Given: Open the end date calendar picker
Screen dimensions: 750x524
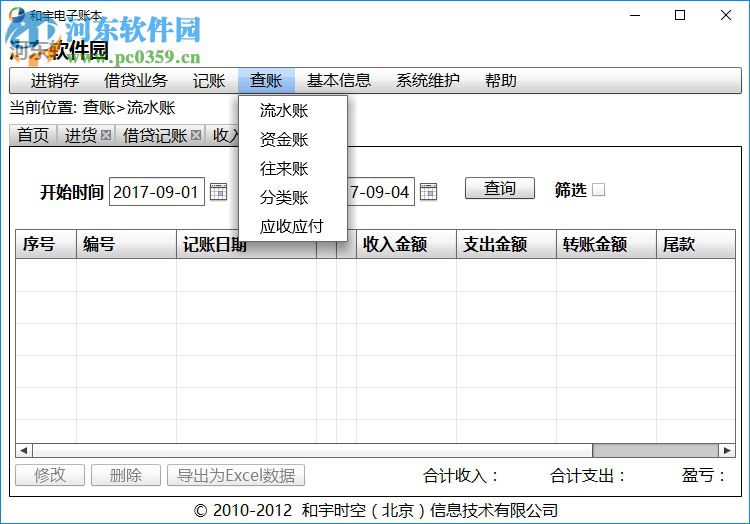Looking at the screenshot, I should point(429,192).
